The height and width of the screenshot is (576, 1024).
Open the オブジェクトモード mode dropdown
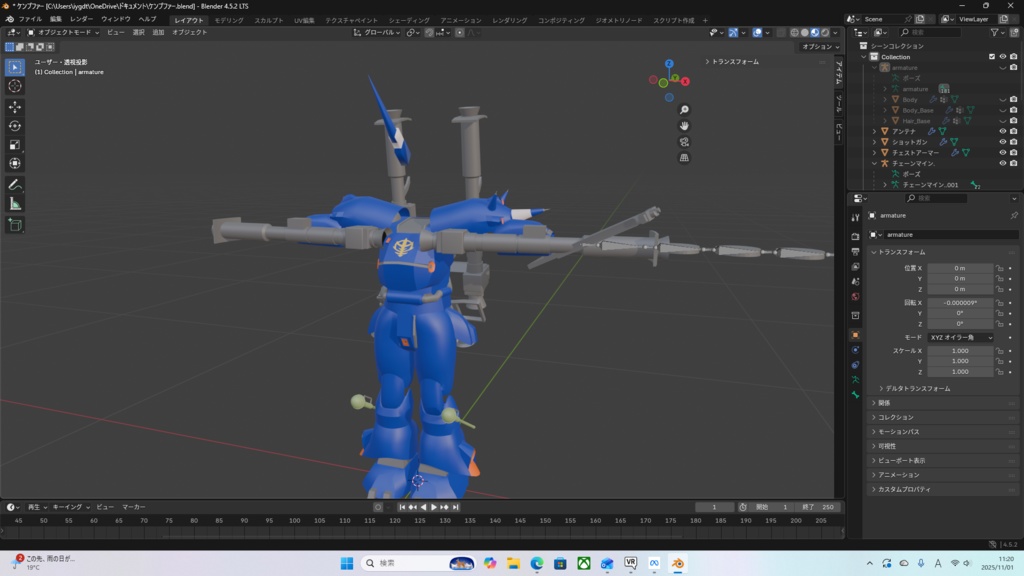click(64, 32)
